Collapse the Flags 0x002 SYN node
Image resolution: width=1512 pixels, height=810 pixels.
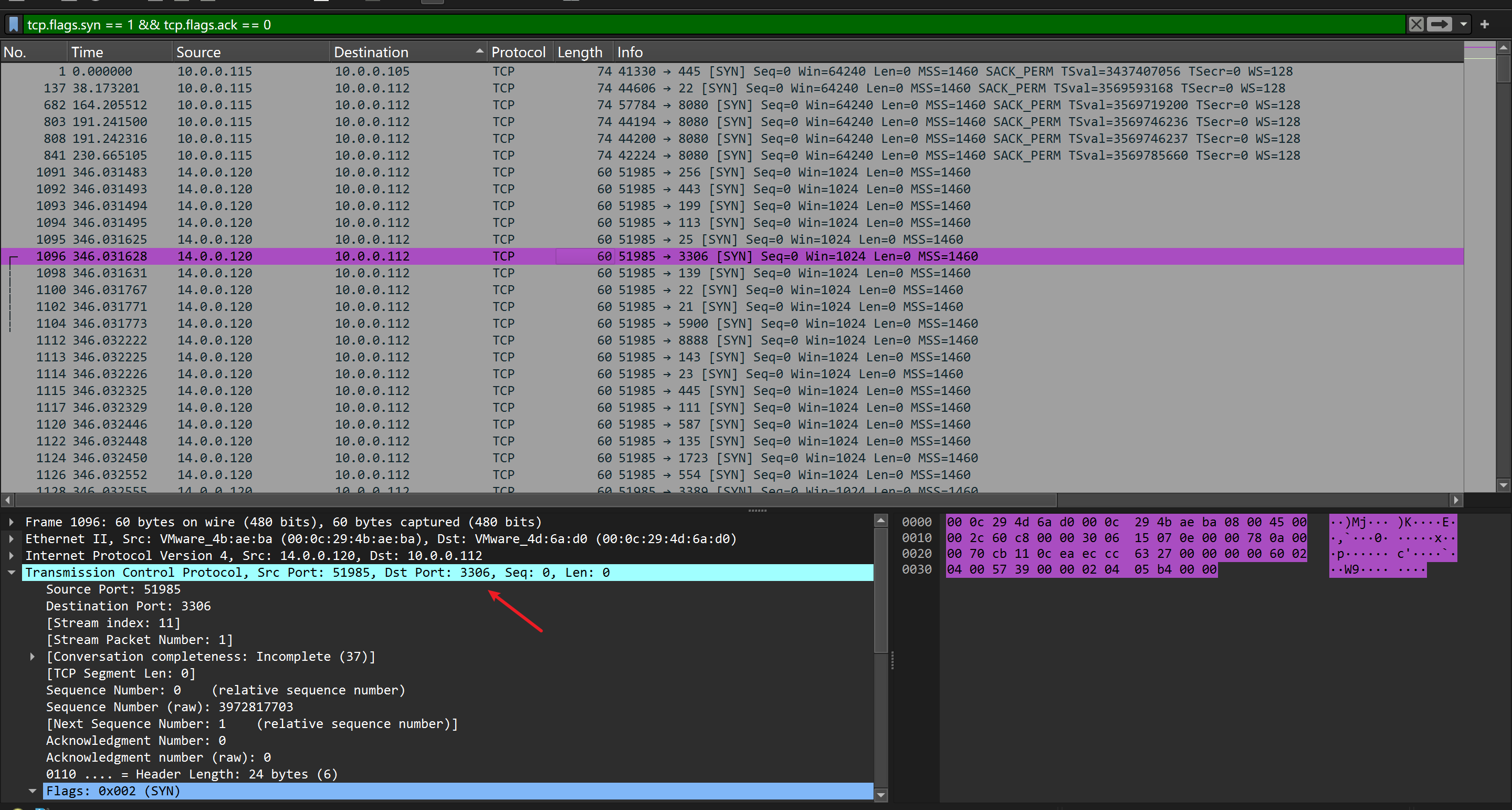(x=32, y=791)
